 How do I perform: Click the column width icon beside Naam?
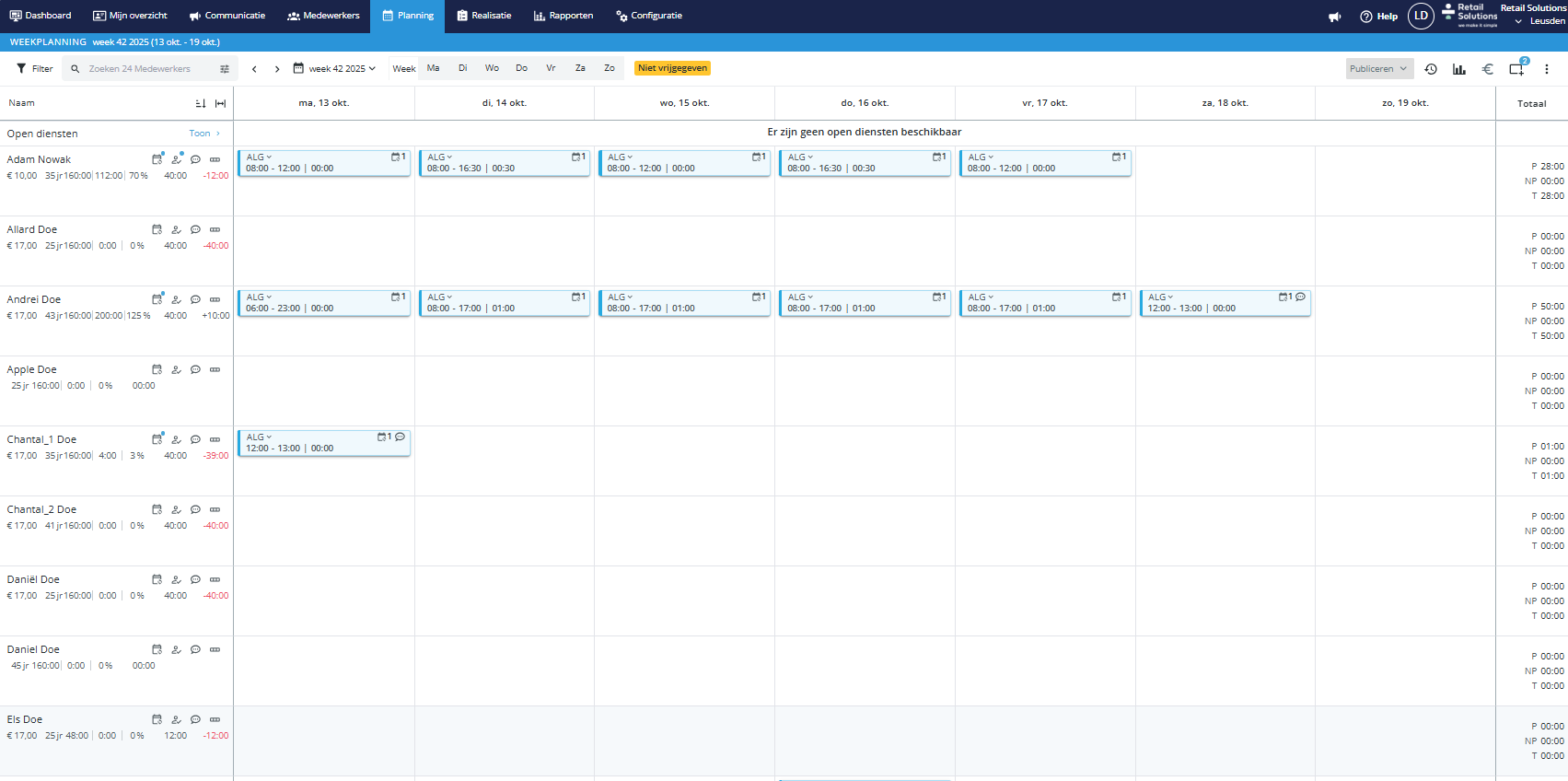(x=221, y=103)
